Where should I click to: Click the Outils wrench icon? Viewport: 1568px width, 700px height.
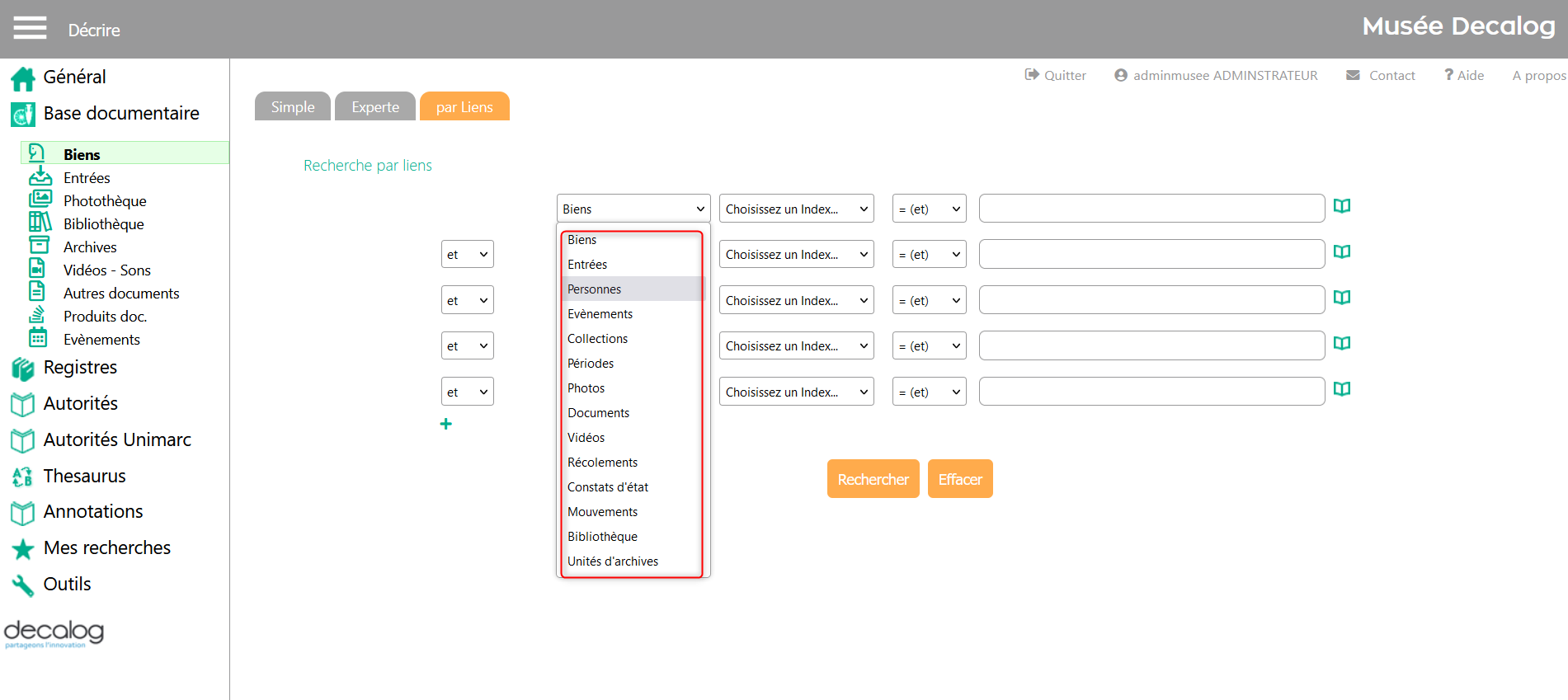[22, 585]
